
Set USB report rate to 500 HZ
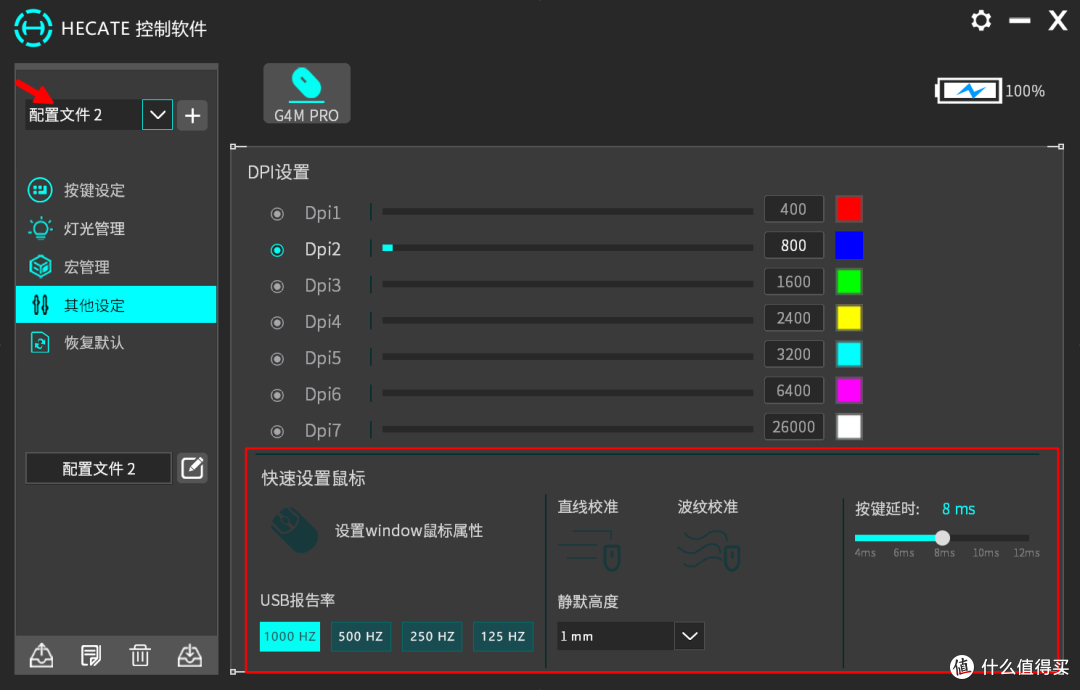pos(361,636)
